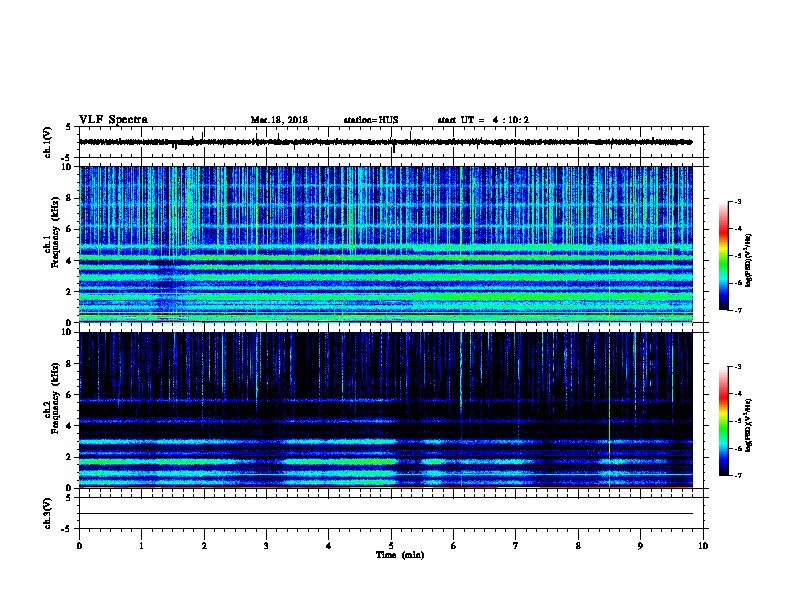Click the ch.1 color bar log(PSD) unit label

pyautogui.click(x=748, y=260)
